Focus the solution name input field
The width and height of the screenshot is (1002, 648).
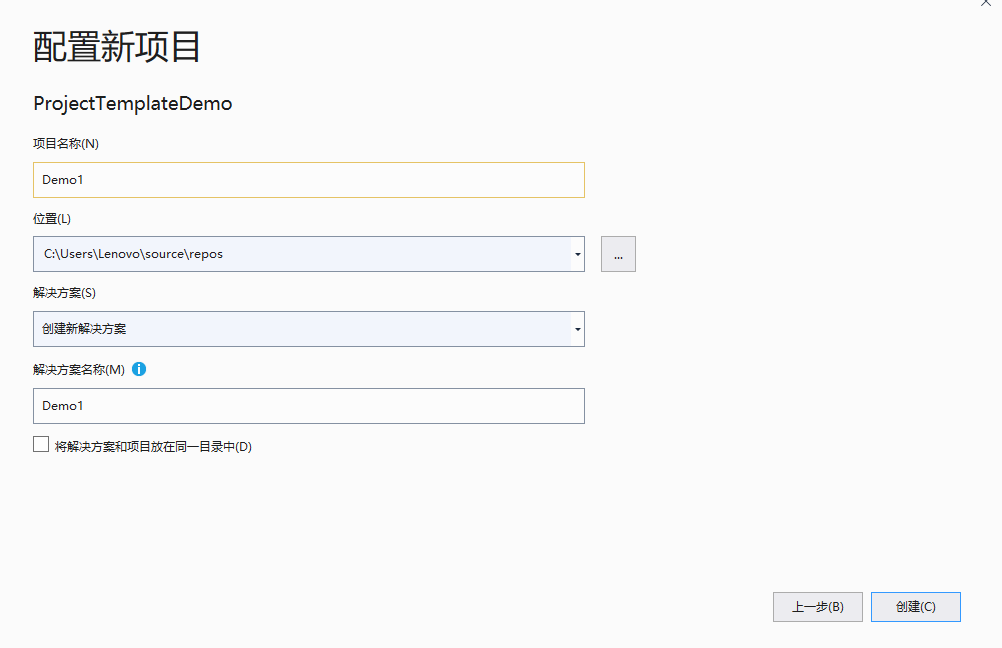[309, 406]
